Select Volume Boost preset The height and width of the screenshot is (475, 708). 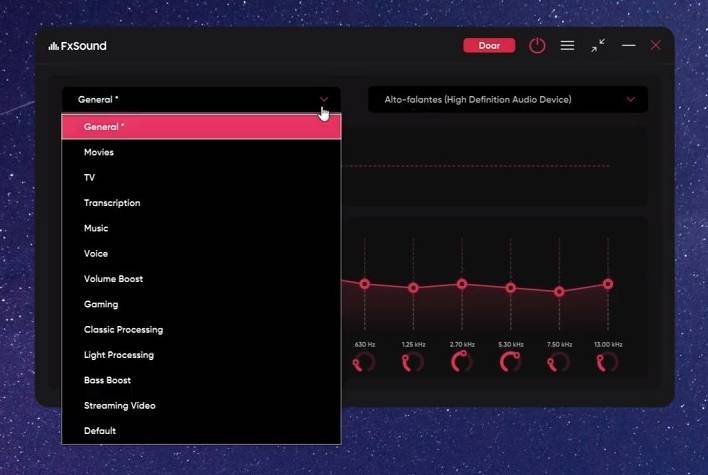tap(201, 279)
